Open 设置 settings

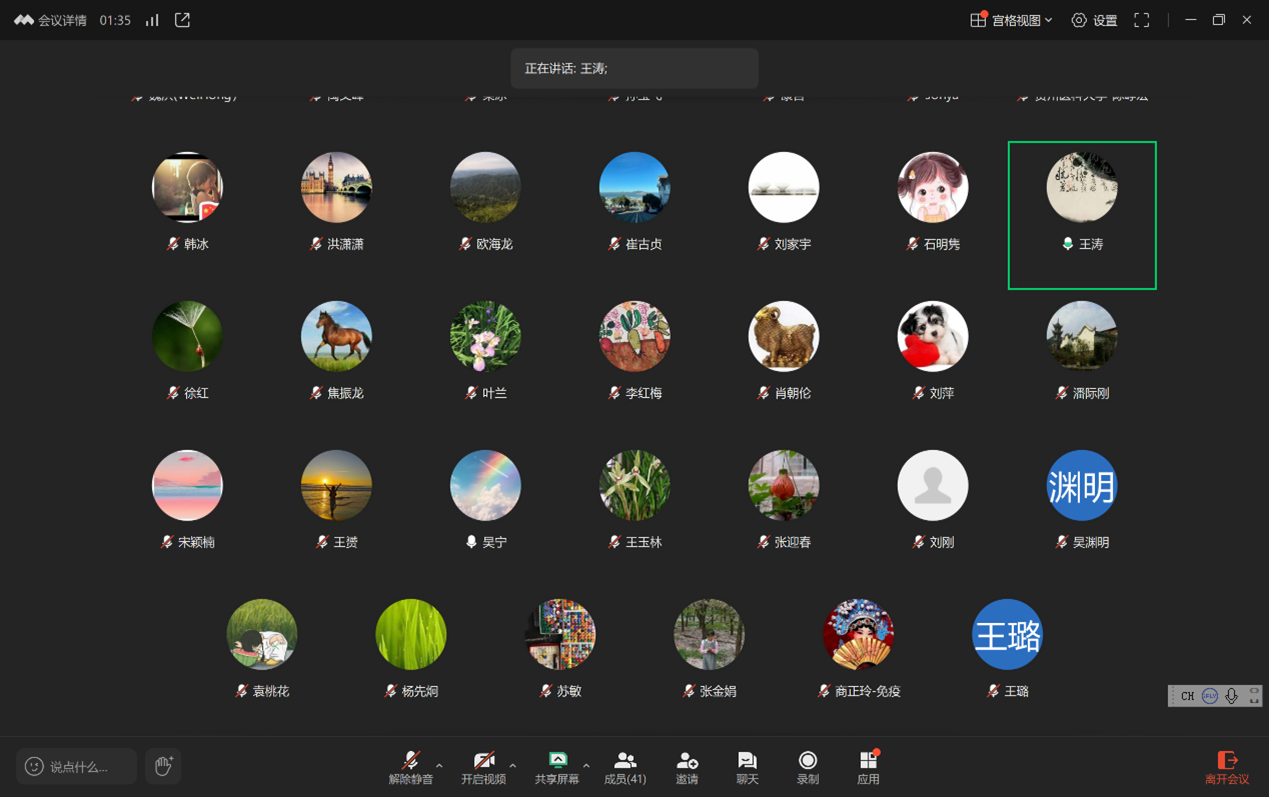coord(1094,20)
